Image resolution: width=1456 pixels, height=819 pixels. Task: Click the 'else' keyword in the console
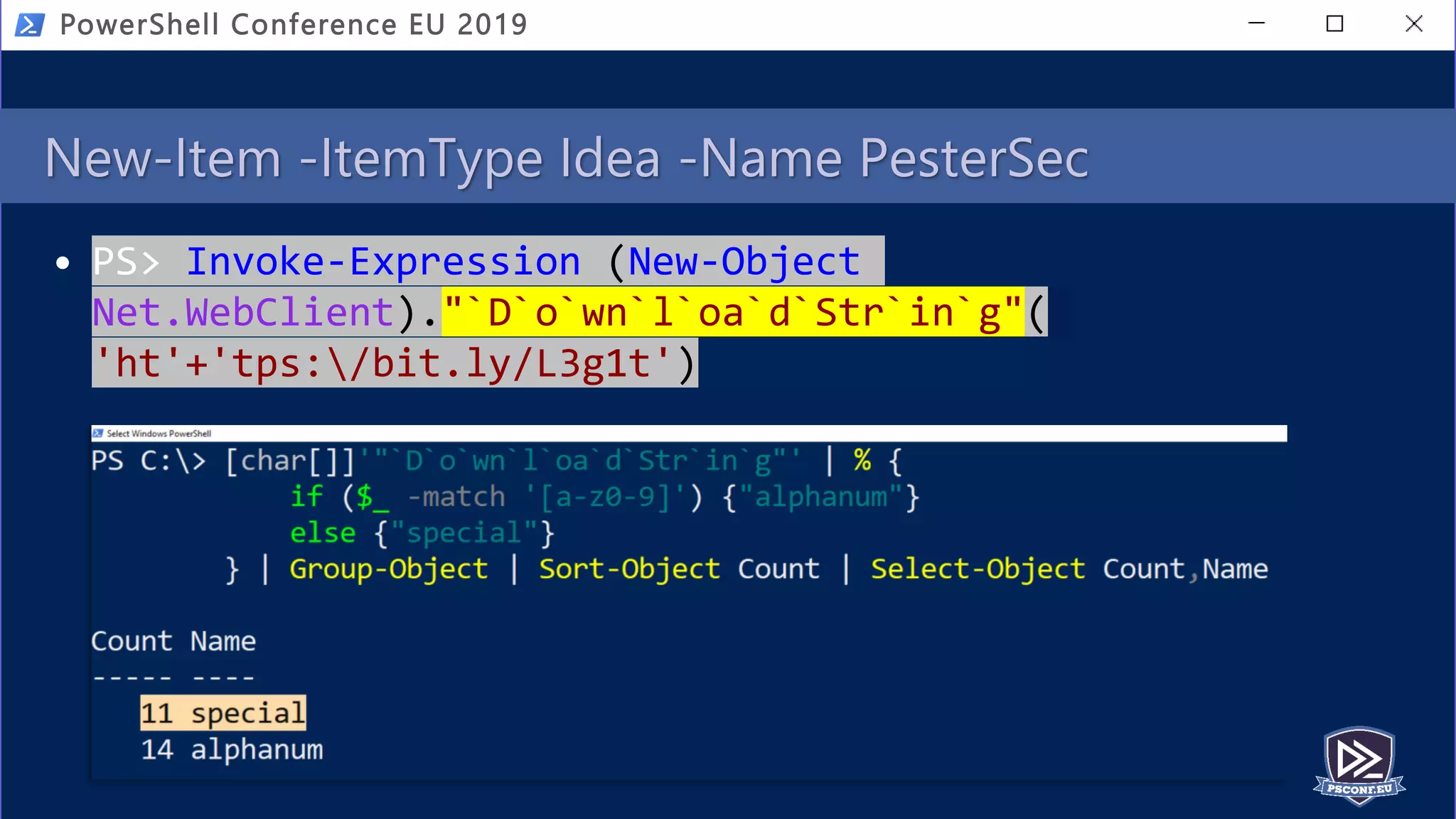[x=323, y=533]
